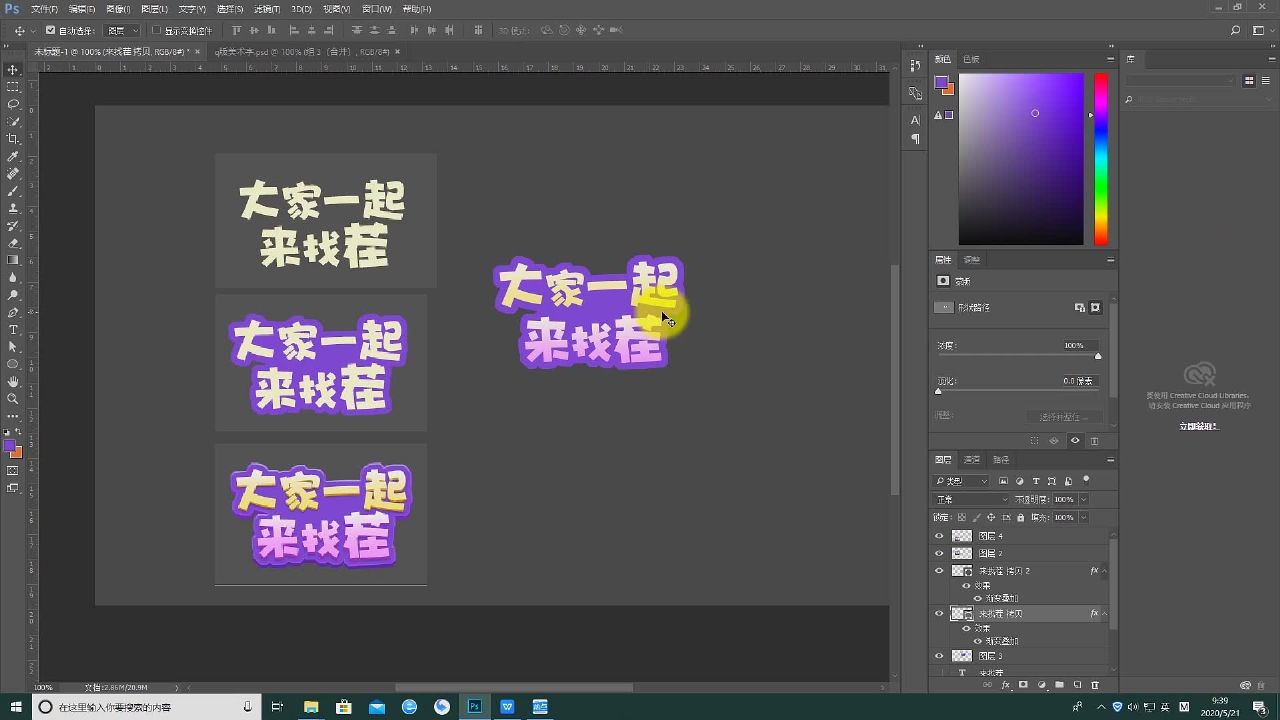The height and width of the screenshot is (720, 1280).
Task: Toggle Quick Mask mode icon
Action: [x=13, y=470]
